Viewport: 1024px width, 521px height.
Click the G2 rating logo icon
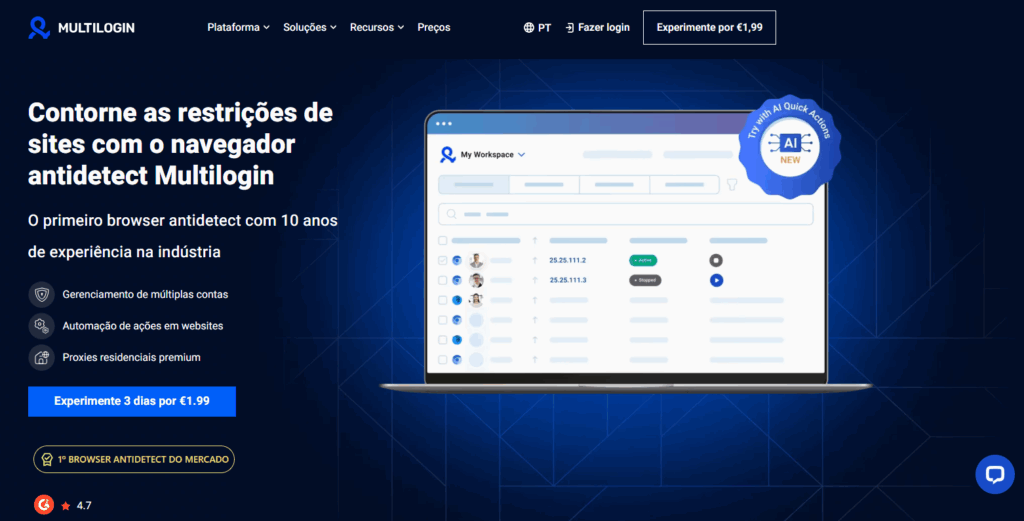pos(43,505)
